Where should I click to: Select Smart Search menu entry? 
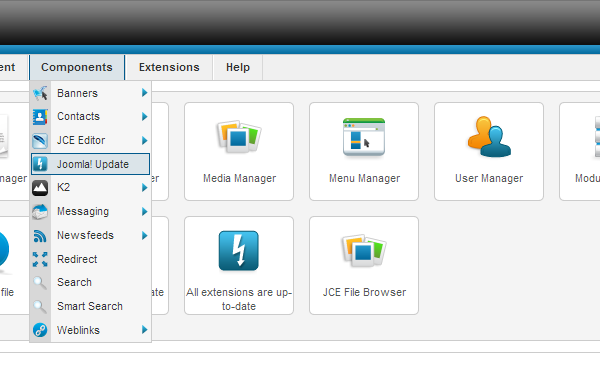pyautogui.click(x=90, y=306)
